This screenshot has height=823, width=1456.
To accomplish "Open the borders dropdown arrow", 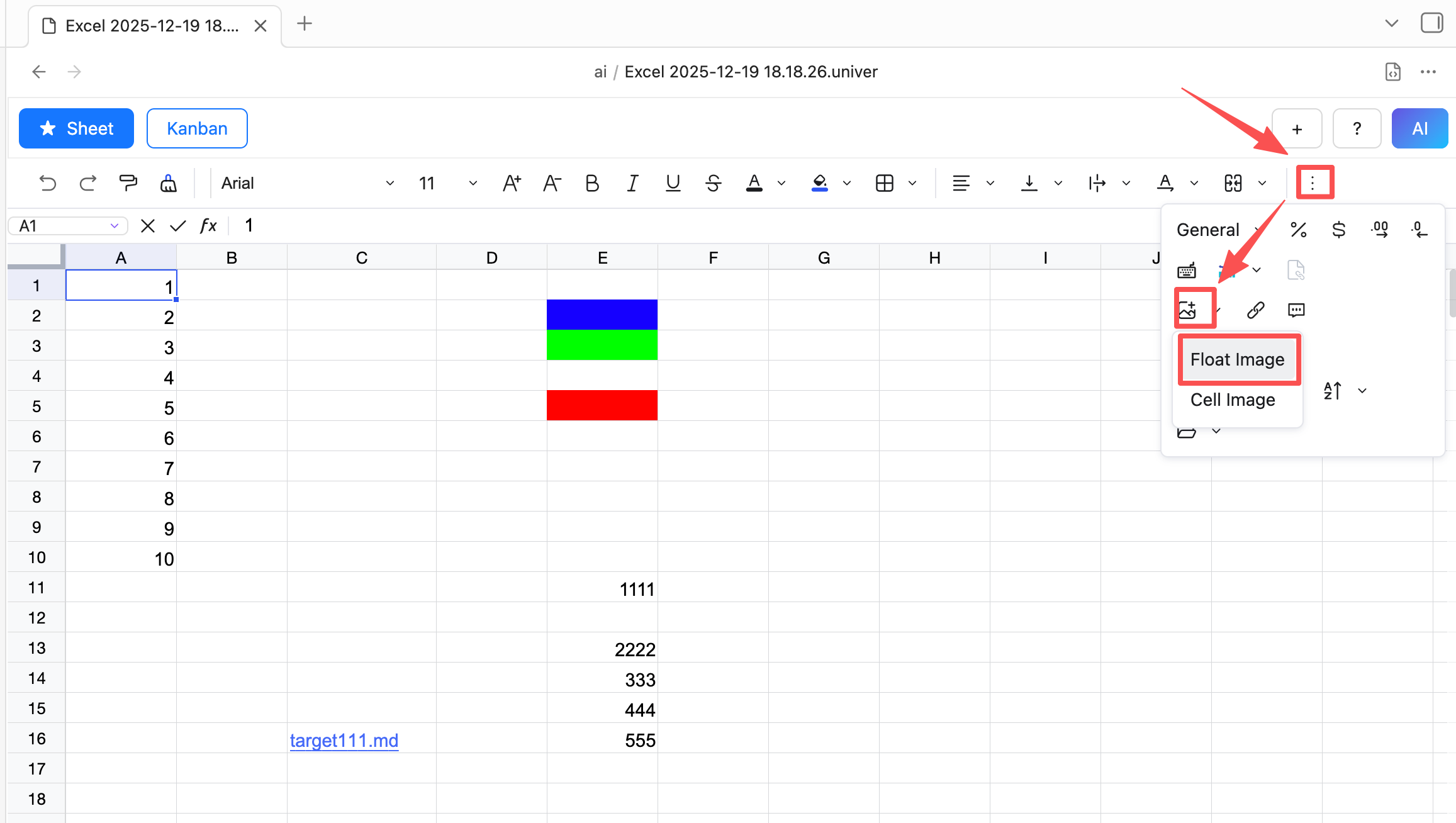I will click(912, 183).
